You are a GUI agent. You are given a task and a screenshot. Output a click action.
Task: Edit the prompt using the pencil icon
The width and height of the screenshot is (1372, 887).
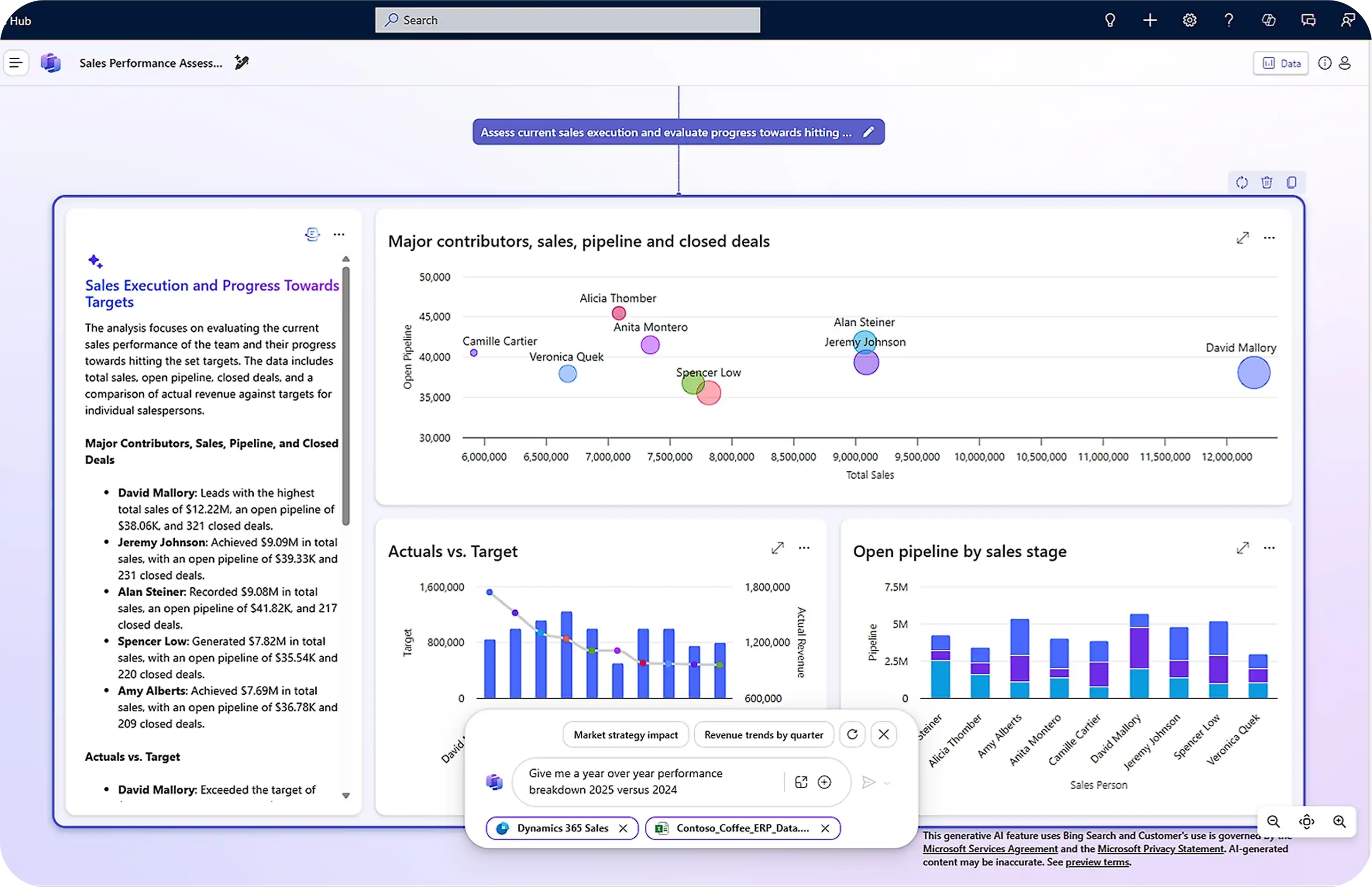click(868, 132)
